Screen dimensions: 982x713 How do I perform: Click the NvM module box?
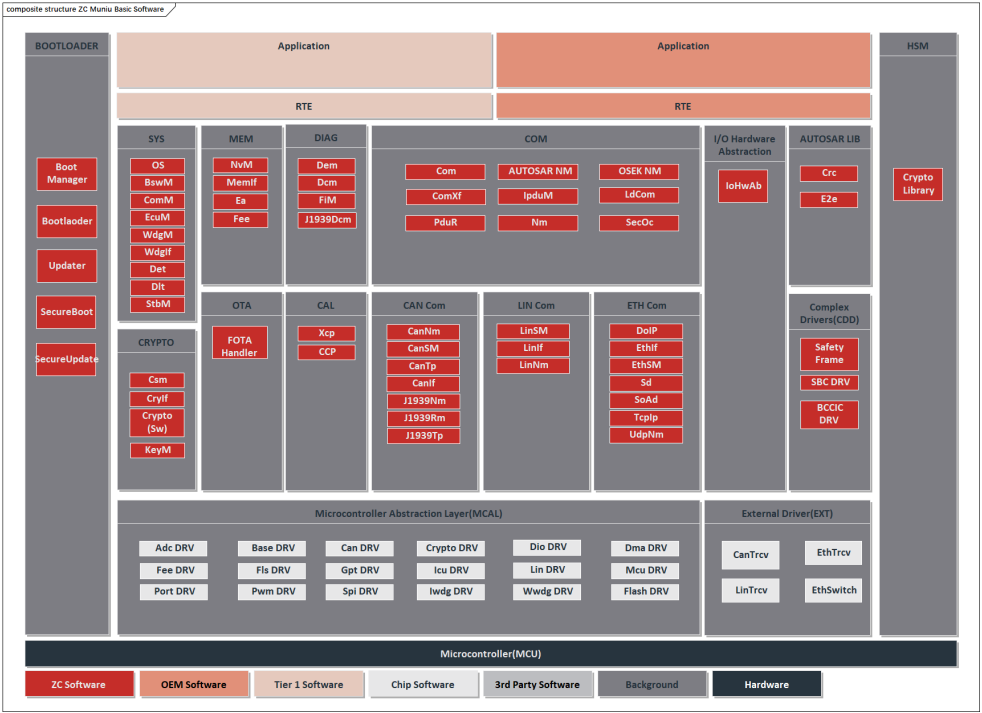(240, 165)
